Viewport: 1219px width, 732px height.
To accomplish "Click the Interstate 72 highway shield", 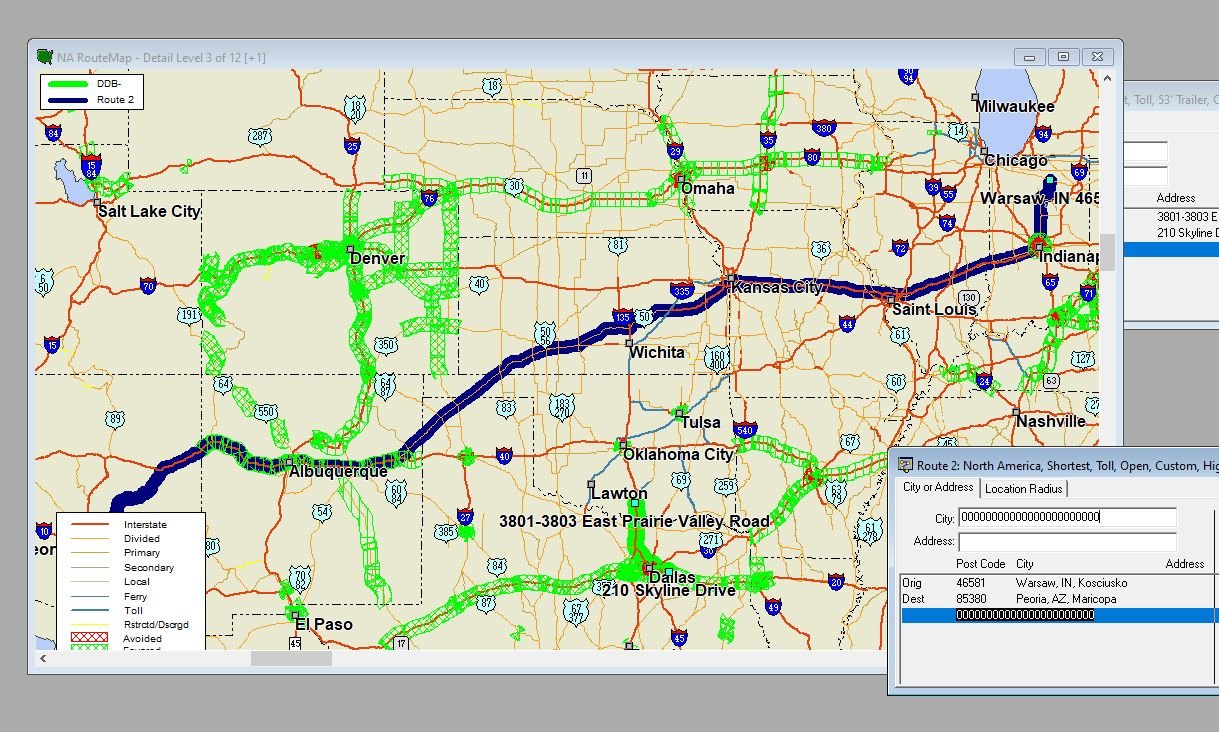I will click(900, 247).
